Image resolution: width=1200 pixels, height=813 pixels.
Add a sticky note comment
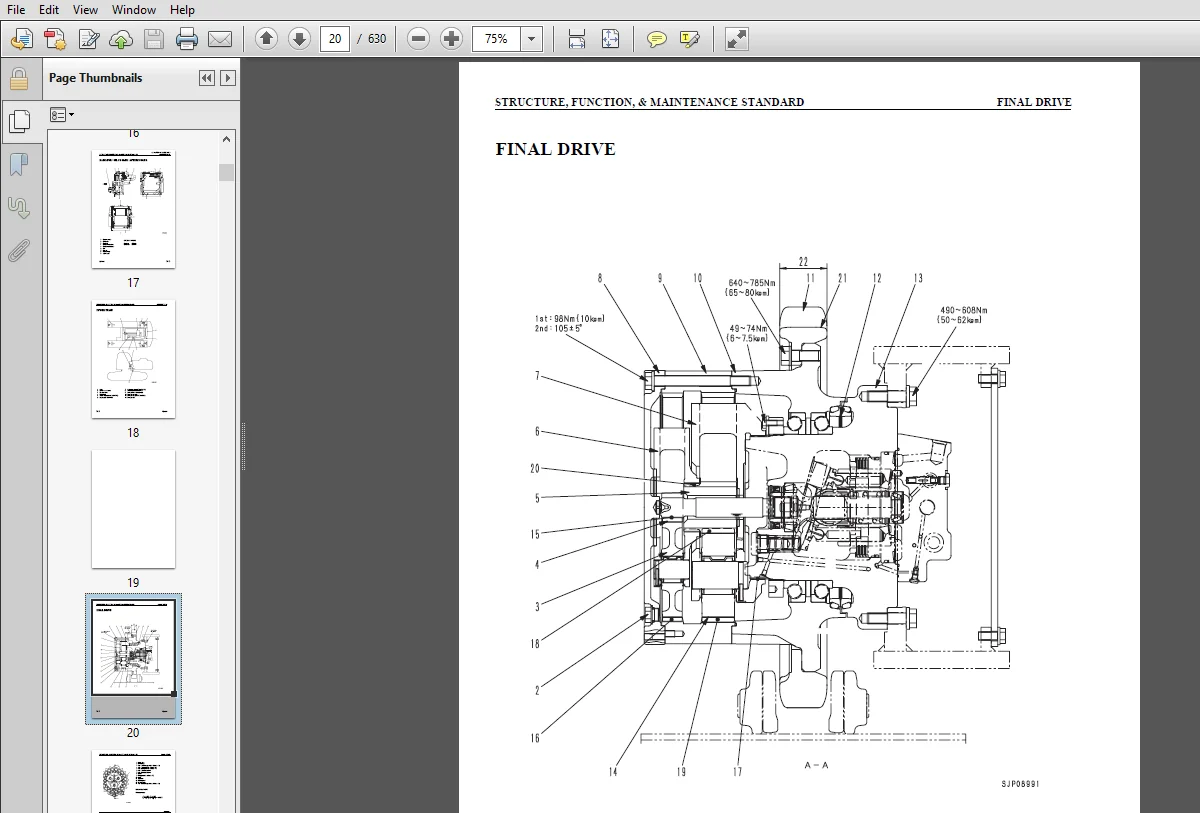click(656, 39)
